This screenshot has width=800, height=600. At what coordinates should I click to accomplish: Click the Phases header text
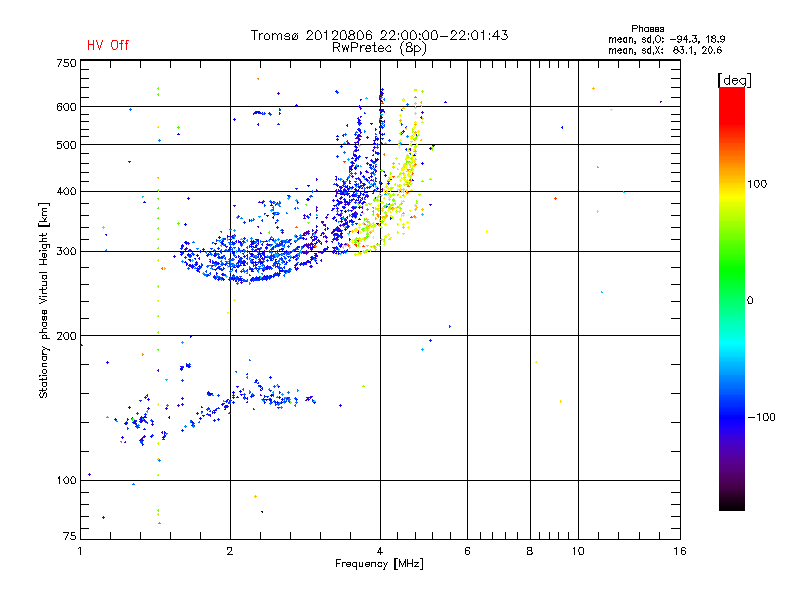(647, 29)
